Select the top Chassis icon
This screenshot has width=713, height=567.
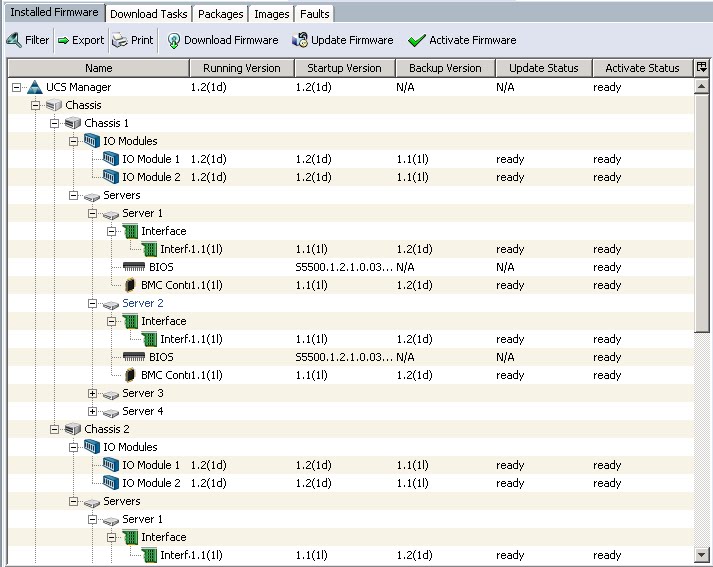tap(54, 105)
